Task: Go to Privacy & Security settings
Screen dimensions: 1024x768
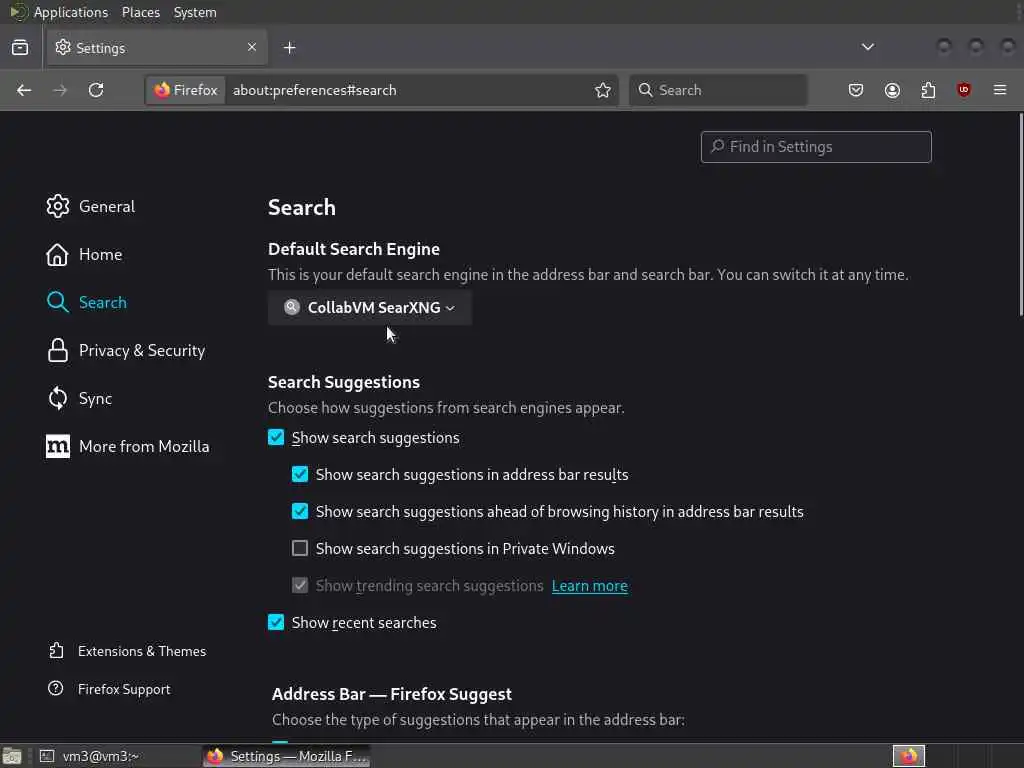Action: click(141, 350)
